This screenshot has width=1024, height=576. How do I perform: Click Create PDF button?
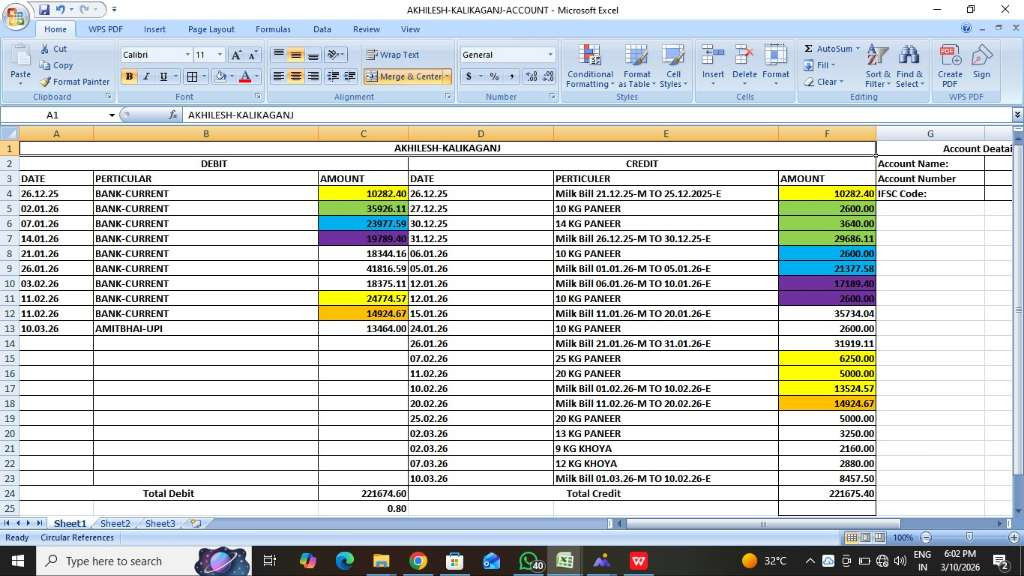tap(950, 66)
